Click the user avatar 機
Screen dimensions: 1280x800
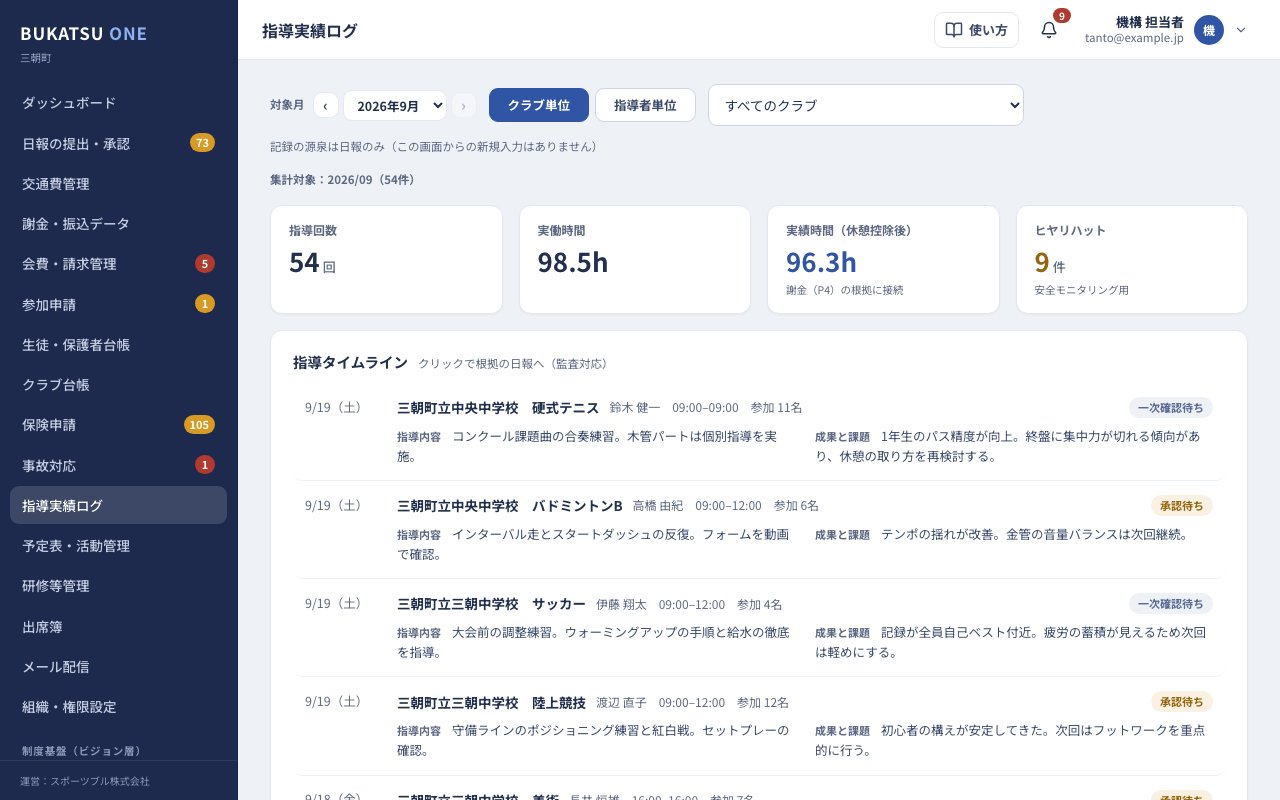[1209, 30]
